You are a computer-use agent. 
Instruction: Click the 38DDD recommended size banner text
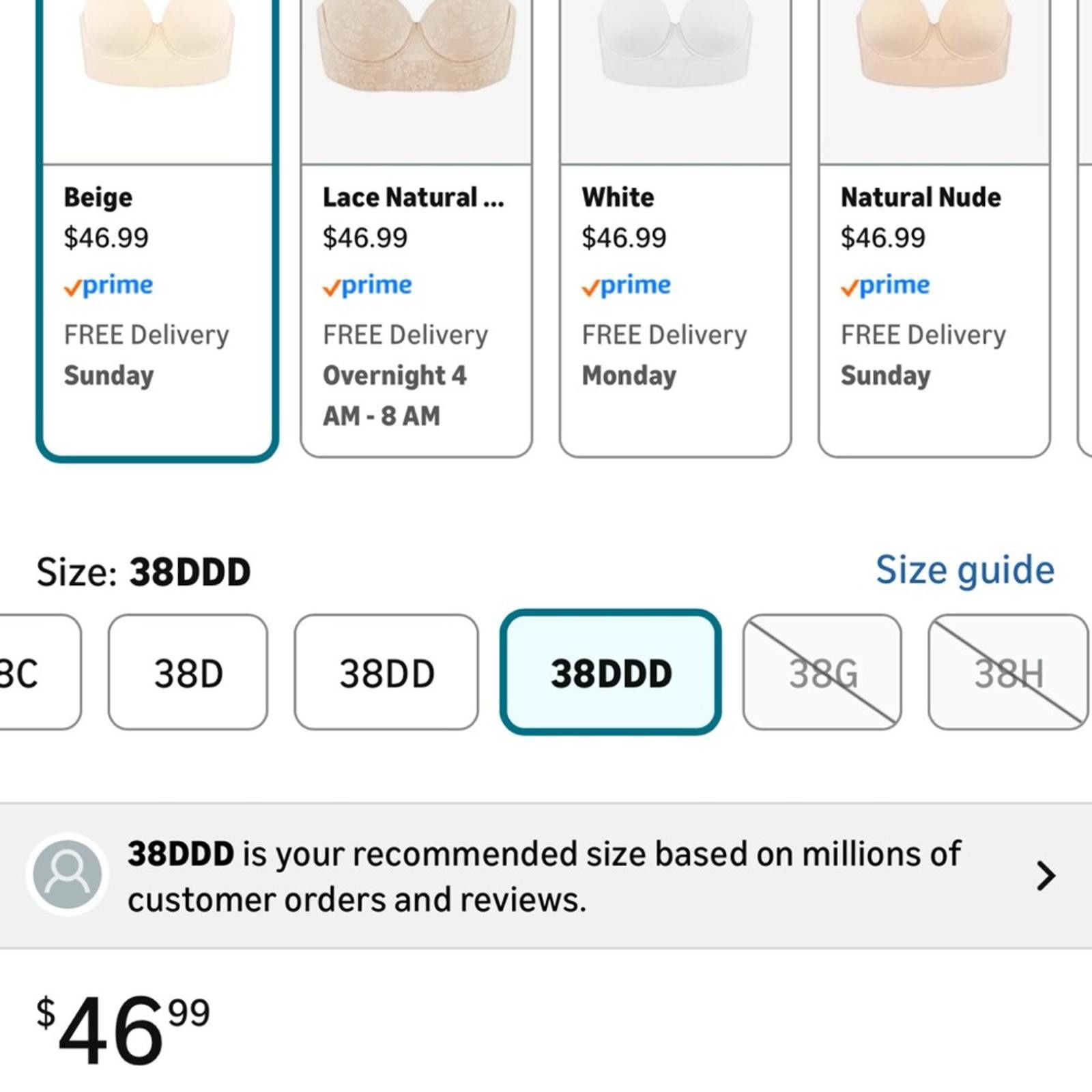(544, 876)
